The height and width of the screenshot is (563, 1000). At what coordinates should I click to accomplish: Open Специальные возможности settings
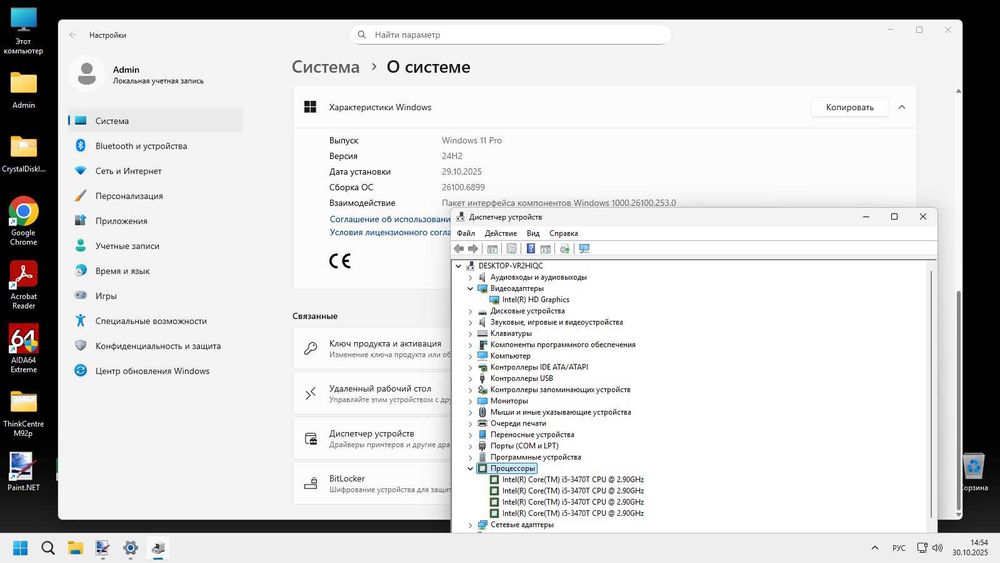pyautogui.click(x=156, y=321)
